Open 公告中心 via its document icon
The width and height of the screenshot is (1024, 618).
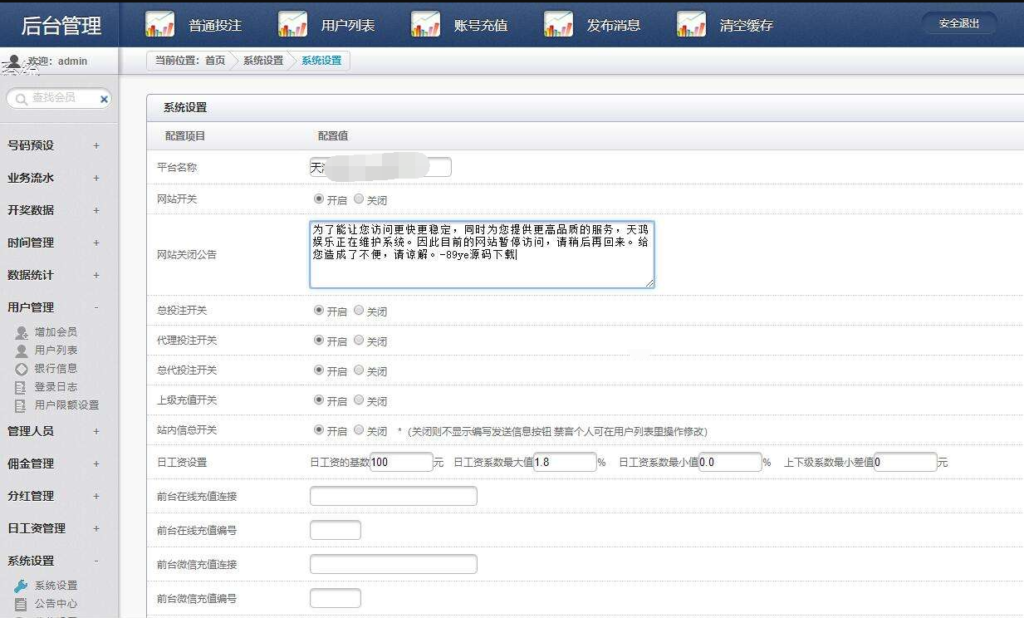tap(22, 601)
